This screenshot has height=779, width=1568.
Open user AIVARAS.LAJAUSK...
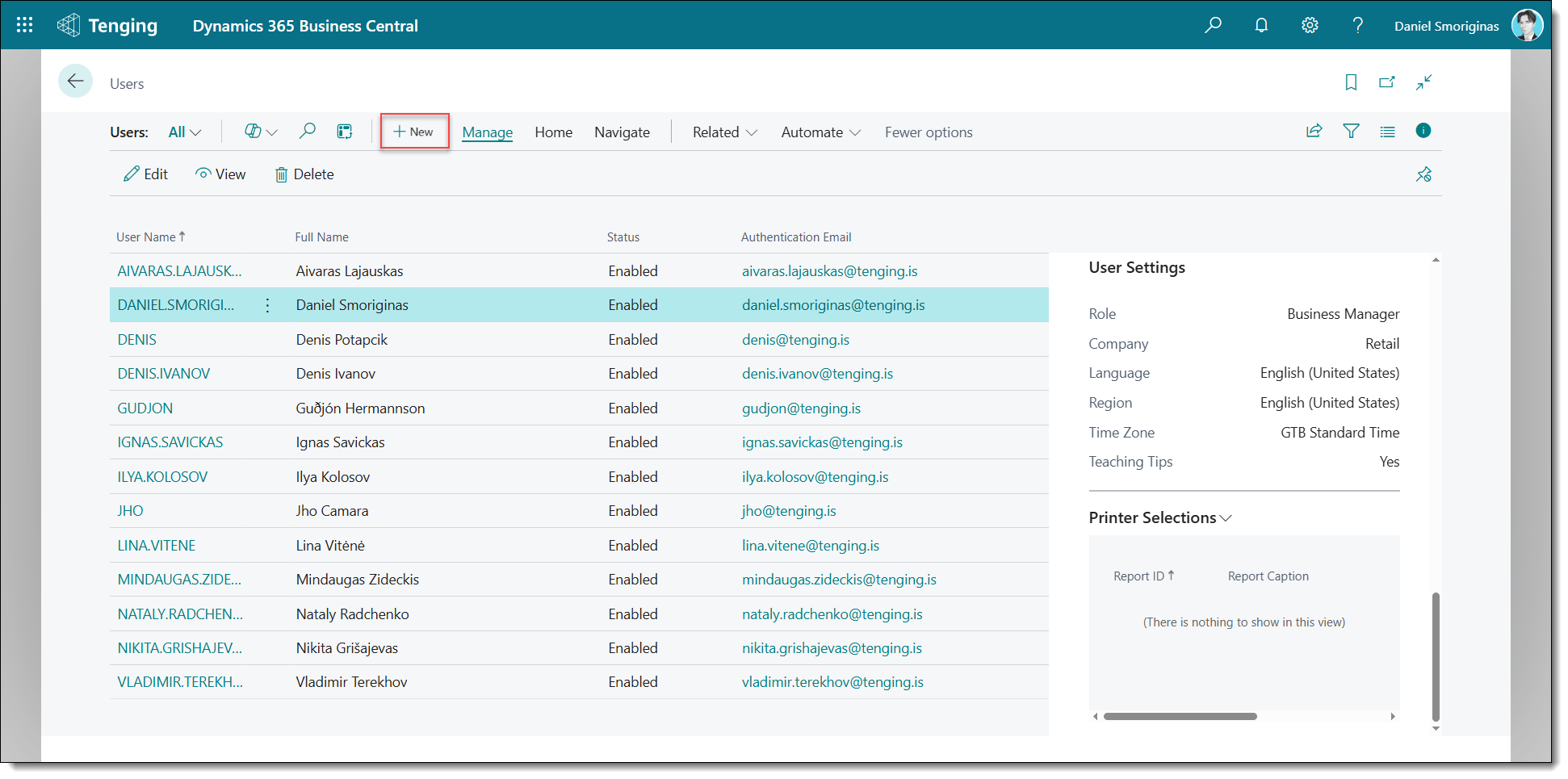click(x=179, y=271)
